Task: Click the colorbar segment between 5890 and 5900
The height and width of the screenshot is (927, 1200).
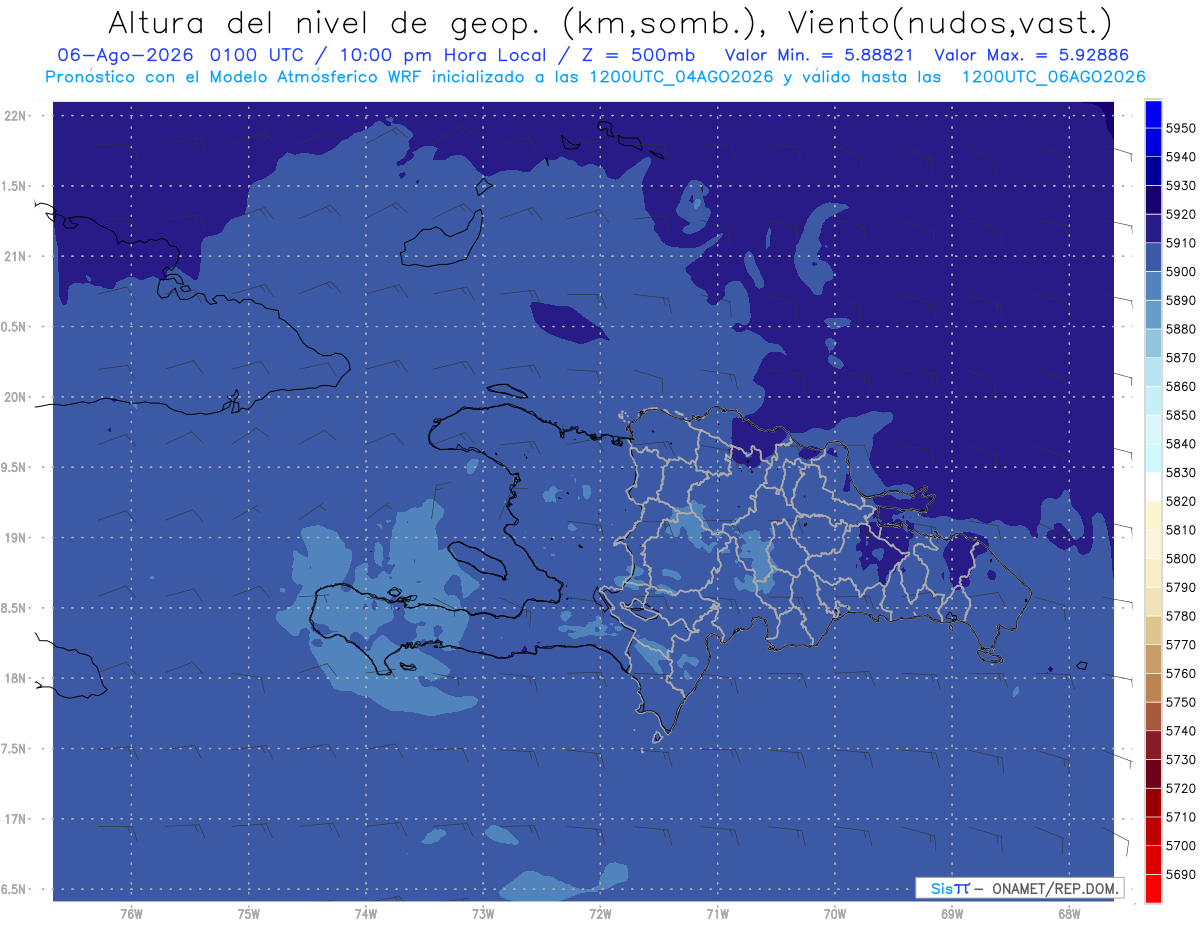Action: [1152, 286]
